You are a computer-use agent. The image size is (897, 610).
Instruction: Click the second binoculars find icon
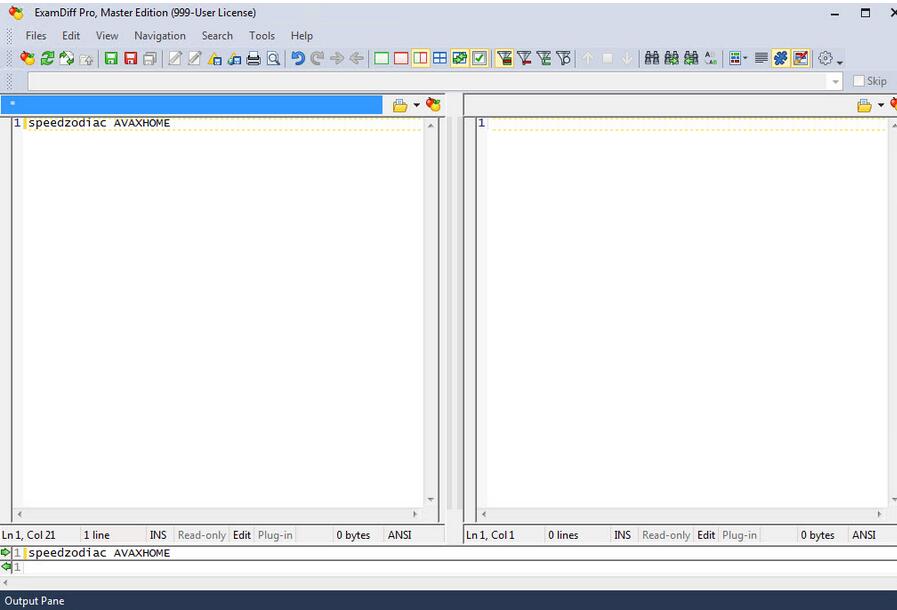(x=672, y=58)
